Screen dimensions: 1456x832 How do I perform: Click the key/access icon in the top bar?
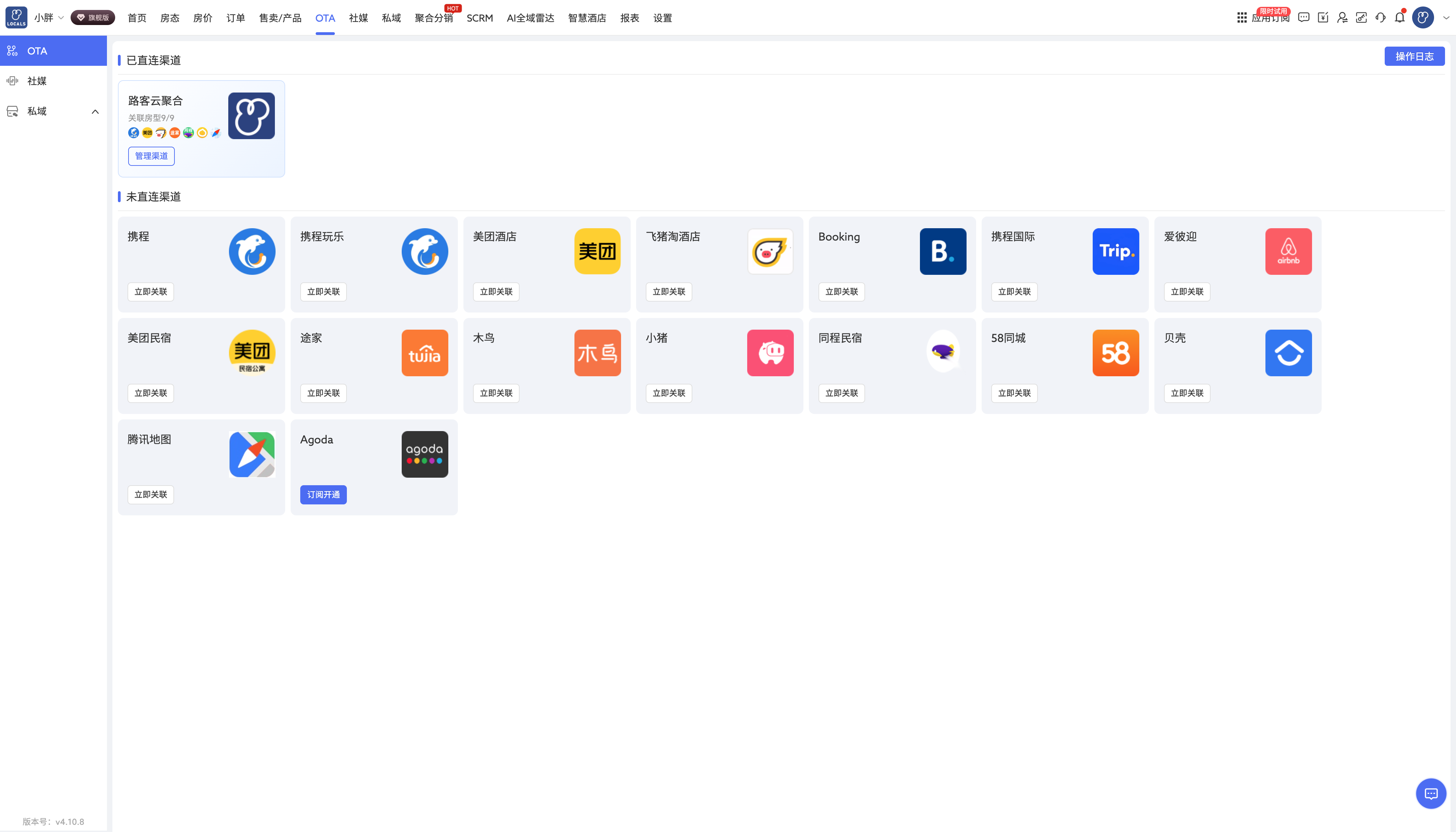(x=1361, y=18)
